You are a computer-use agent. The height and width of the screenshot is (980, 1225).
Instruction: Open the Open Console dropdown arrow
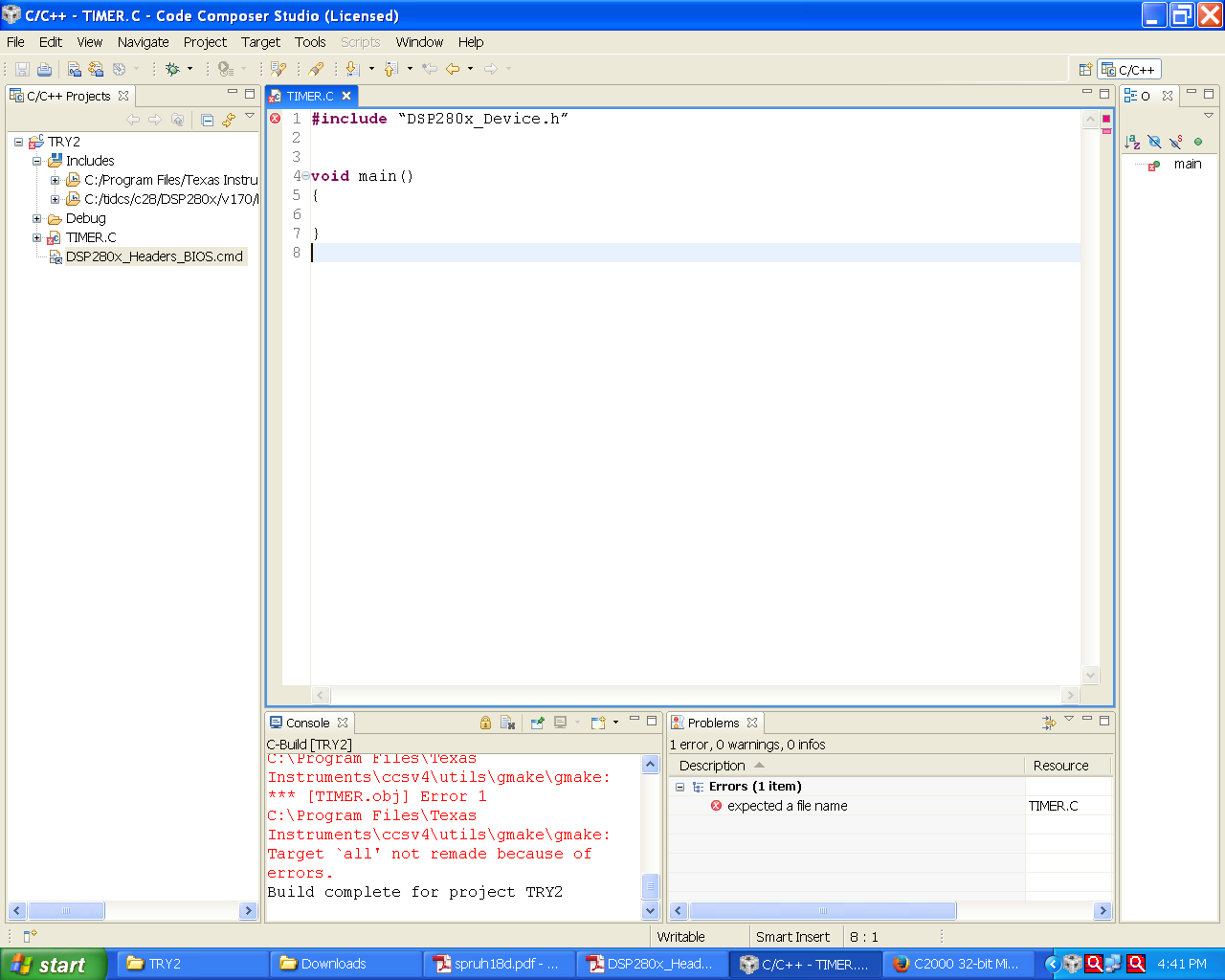point(615,723)
